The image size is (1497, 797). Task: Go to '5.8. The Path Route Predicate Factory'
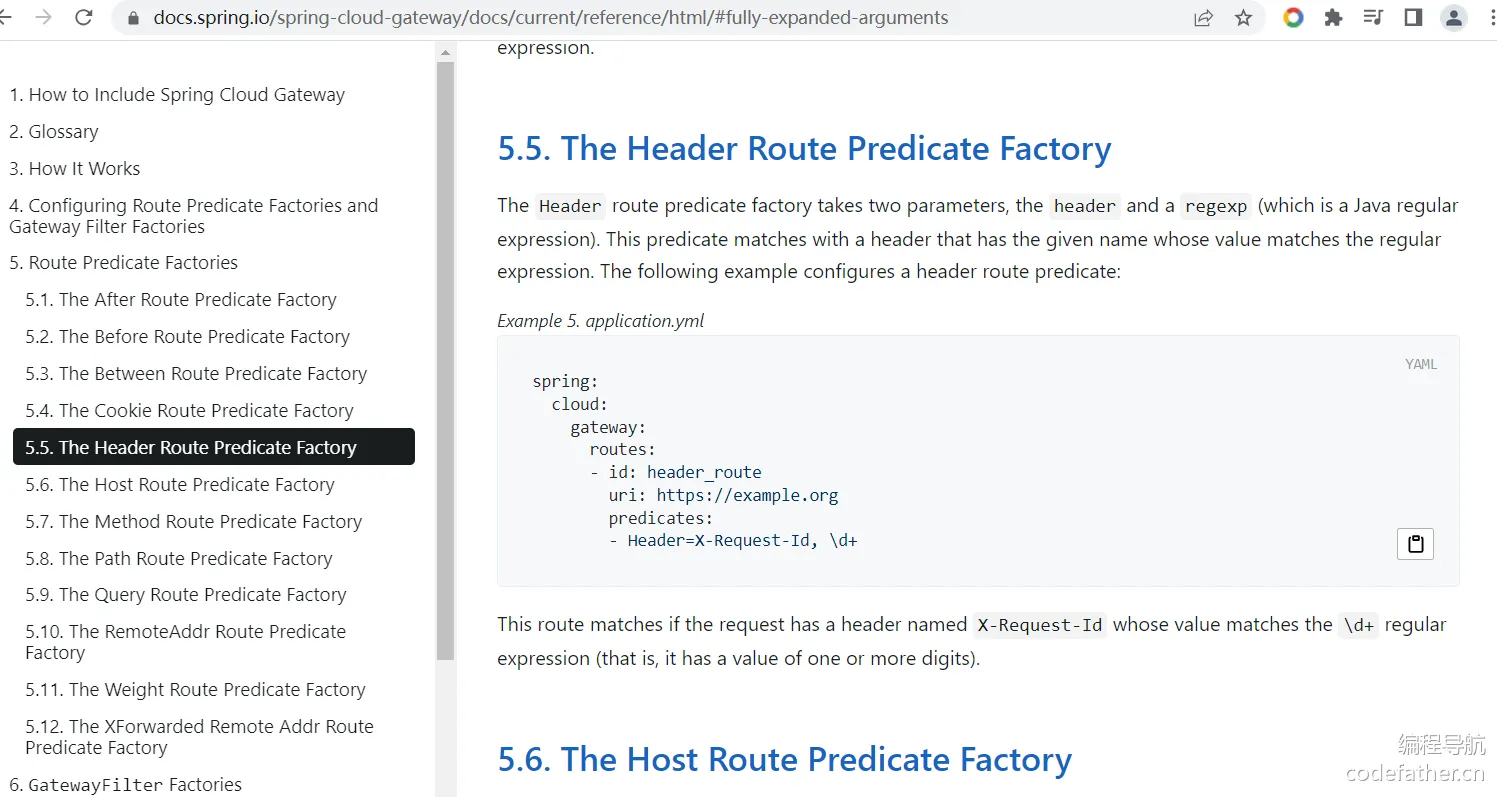179,559
